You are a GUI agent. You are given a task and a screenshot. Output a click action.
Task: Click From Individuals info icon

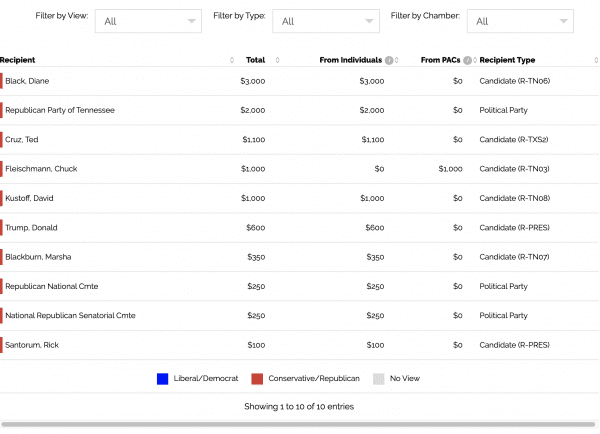389,60
